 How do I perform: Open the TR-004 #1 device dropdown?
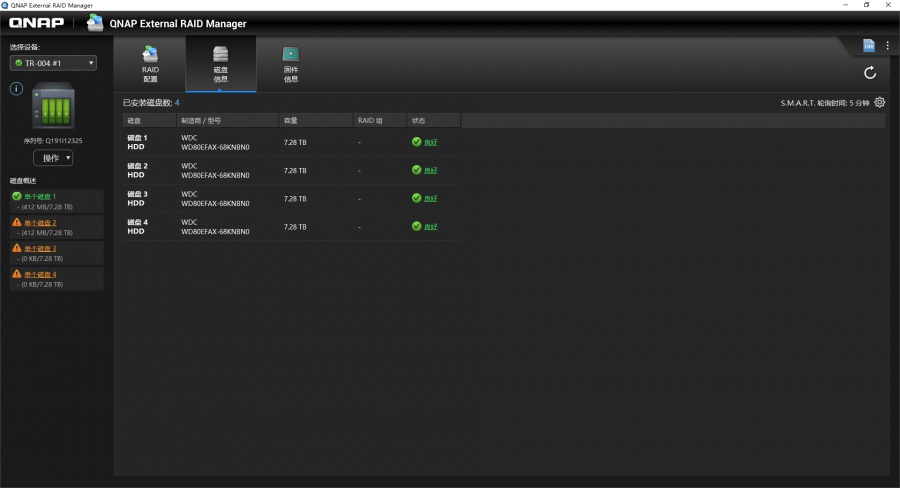(x=53, y=63)
